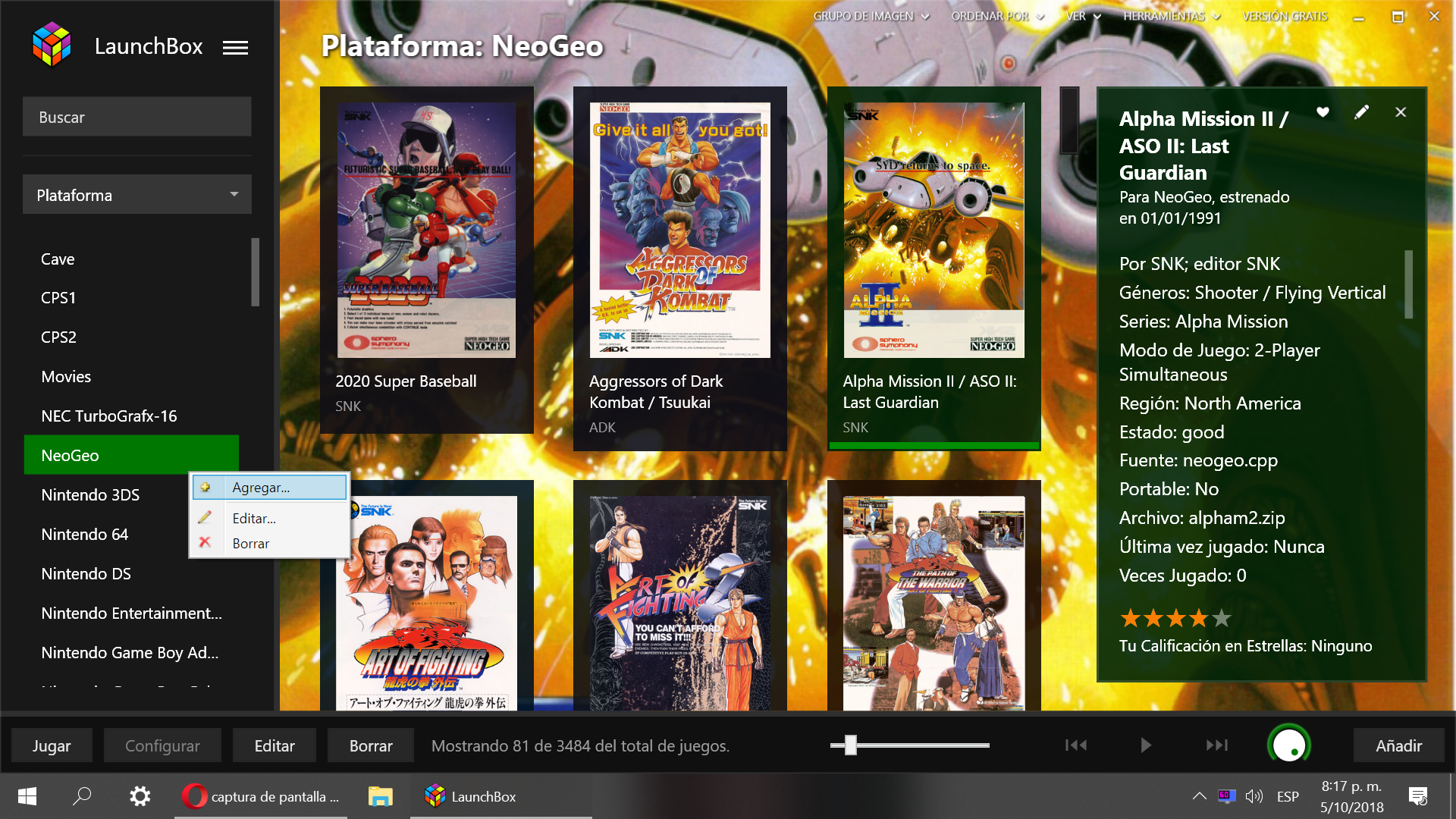The image size is (1456, 819).
Task: Skip to previous music track
Action: pyautogui.click(x=1075, y=745)
